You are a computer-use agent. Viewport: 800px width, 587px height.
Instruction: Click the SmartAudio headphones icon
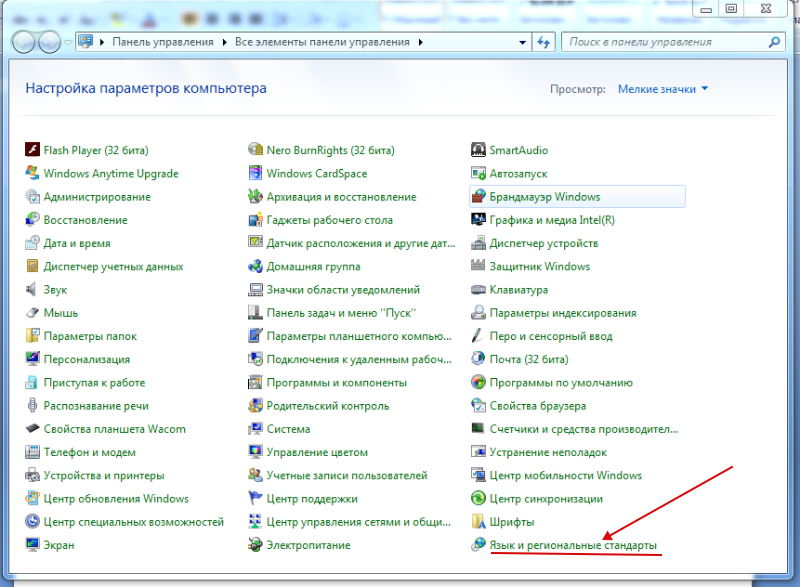click(x=478, y=149)
